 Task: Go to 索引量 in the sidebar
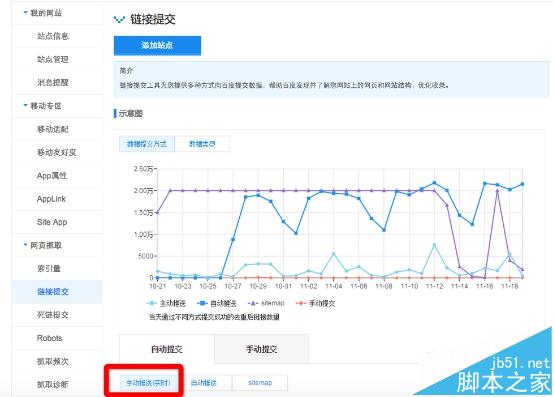(x=49, y=268)
